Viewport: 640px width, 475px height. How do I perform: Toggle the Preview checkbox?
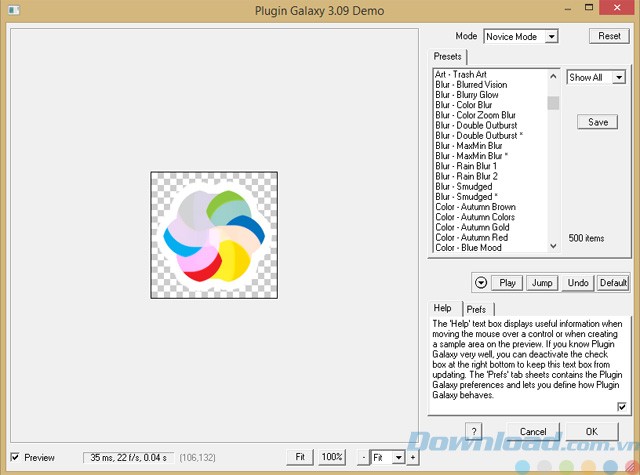15,457
